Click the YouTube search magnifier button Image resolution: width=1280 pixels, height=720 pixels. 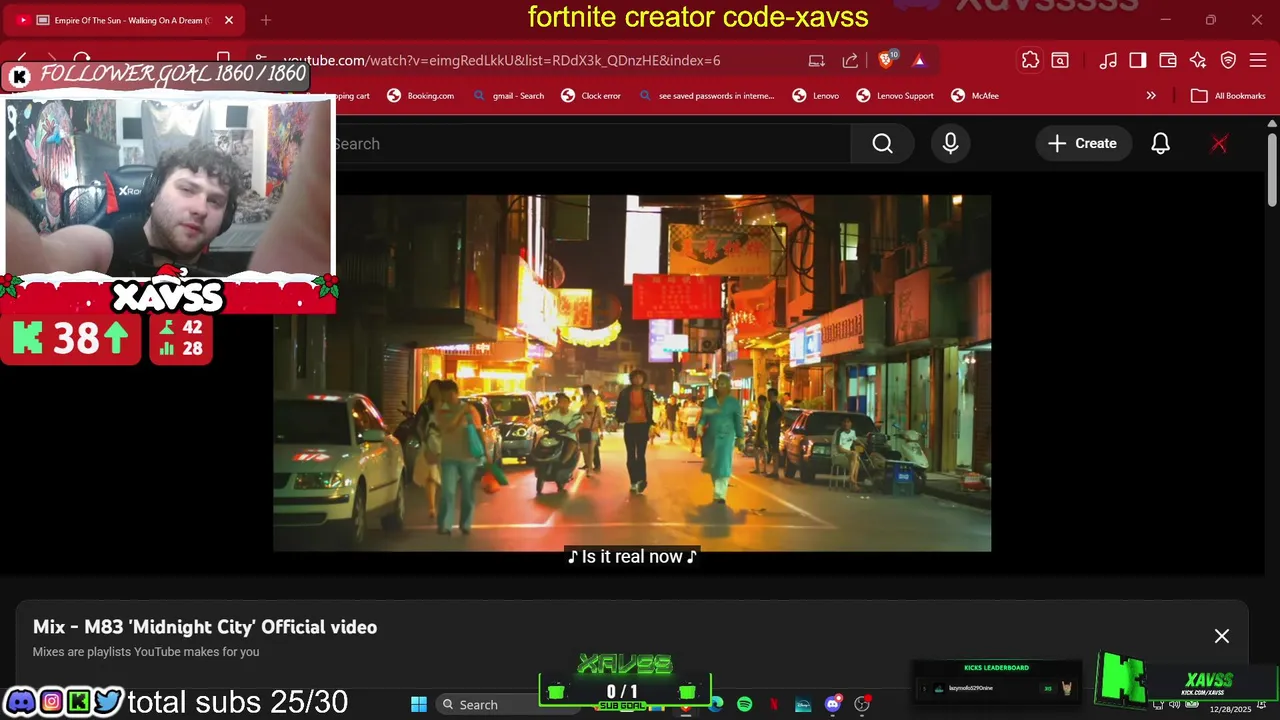pos(882,144)
